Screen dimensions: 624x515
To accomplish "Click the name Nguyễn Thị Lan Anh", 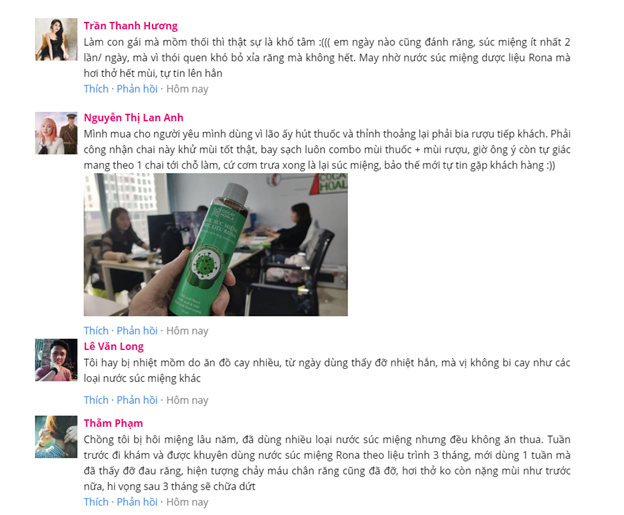I will (133, 118).
